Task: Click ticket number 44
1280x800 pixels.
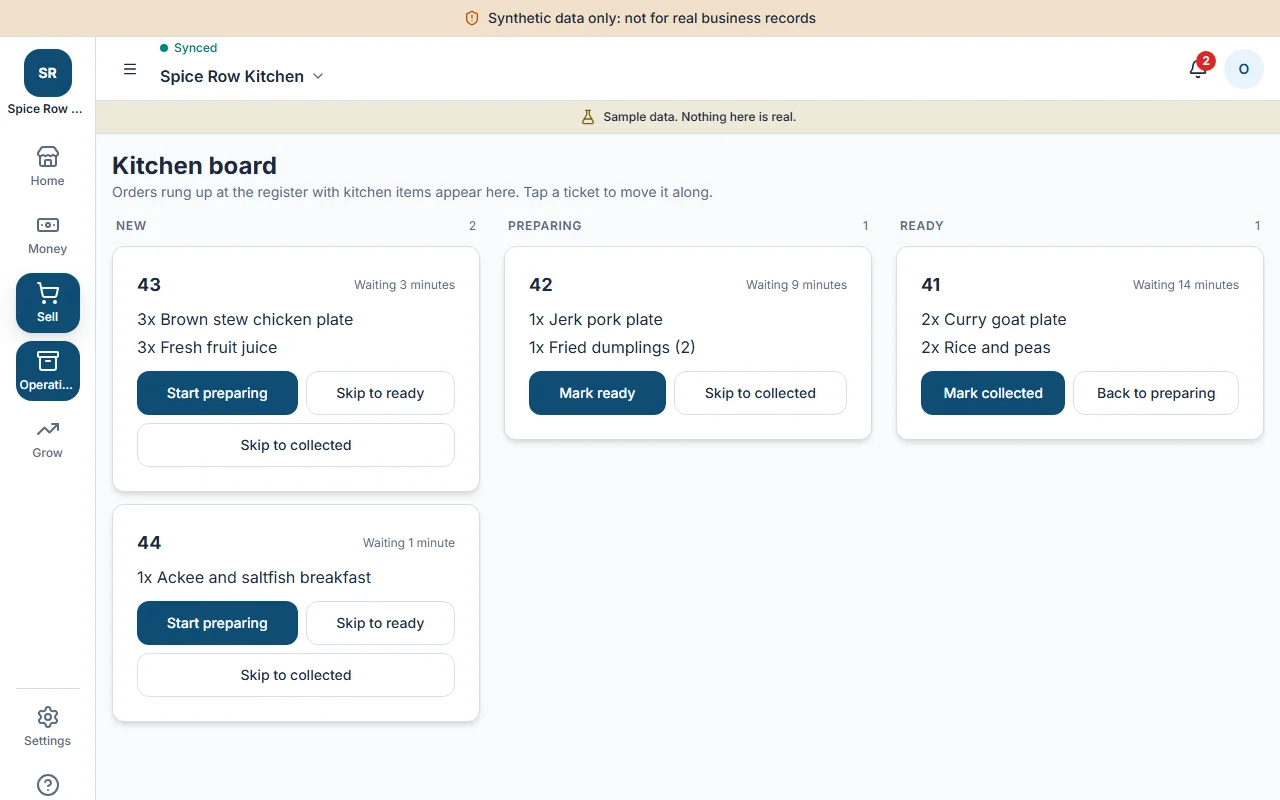Action: 149,543
